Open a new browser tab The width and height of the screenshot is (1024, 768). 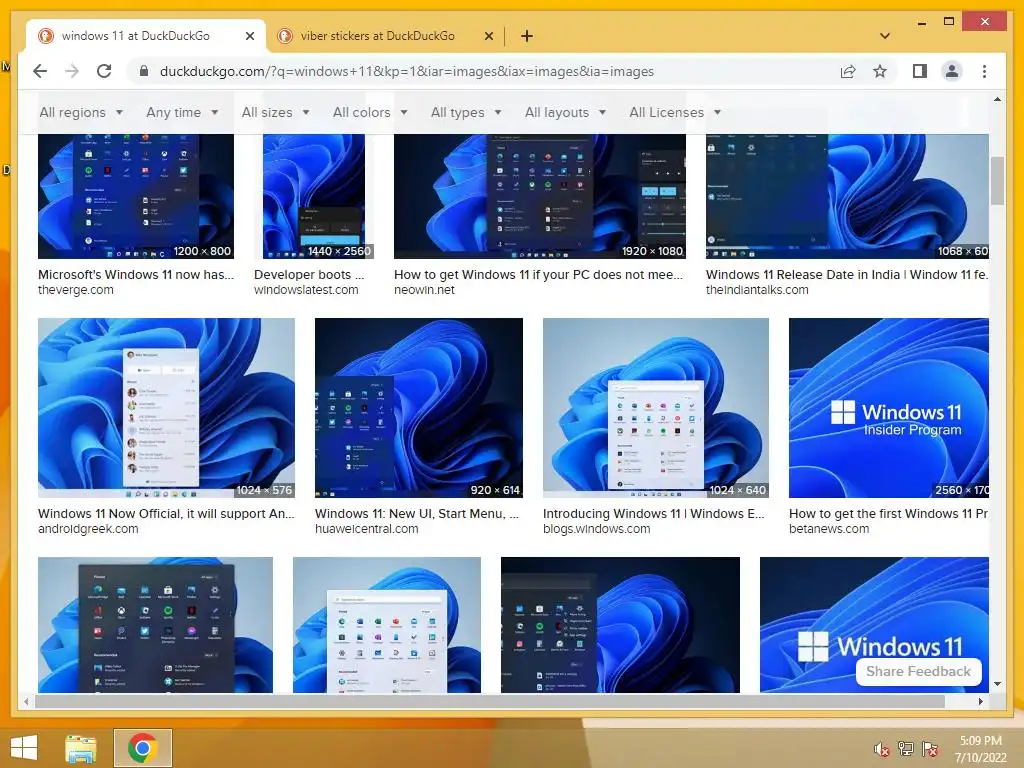coord(526,36)
